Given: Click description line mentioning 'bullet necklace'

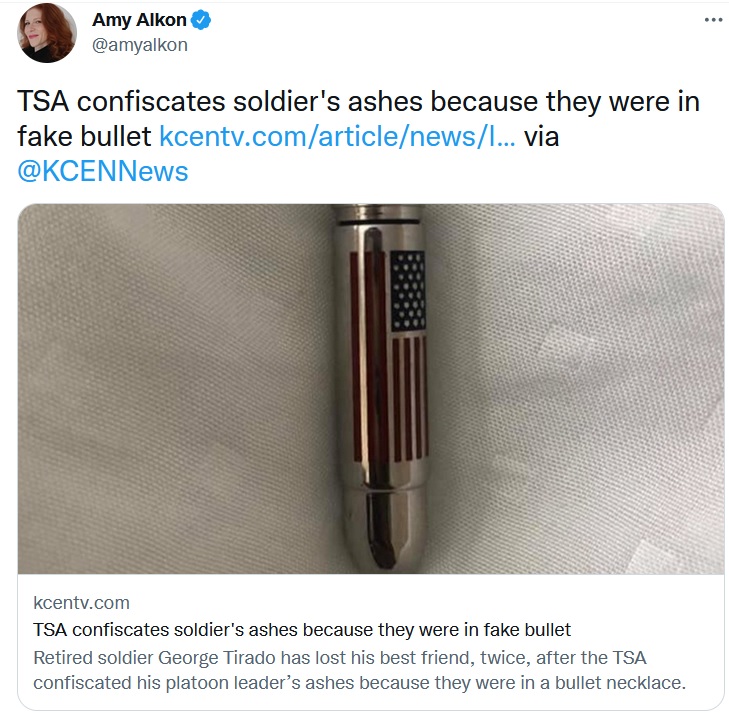Looking at the screenshot, I should pyautogui.click(x=359, y=683).
